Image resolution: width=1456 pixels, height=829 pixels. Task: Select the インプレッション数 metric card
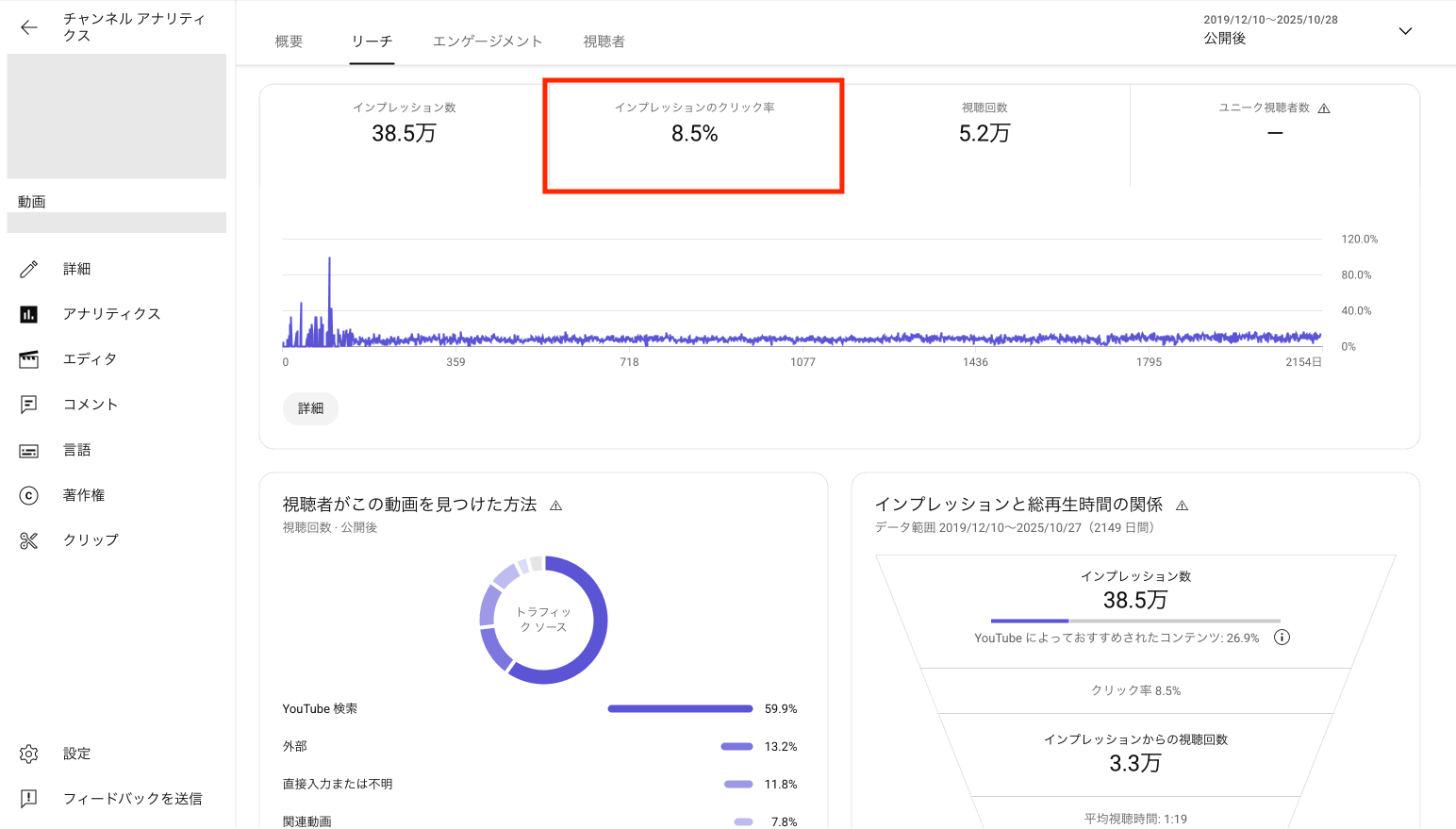(x=404, y=124)
